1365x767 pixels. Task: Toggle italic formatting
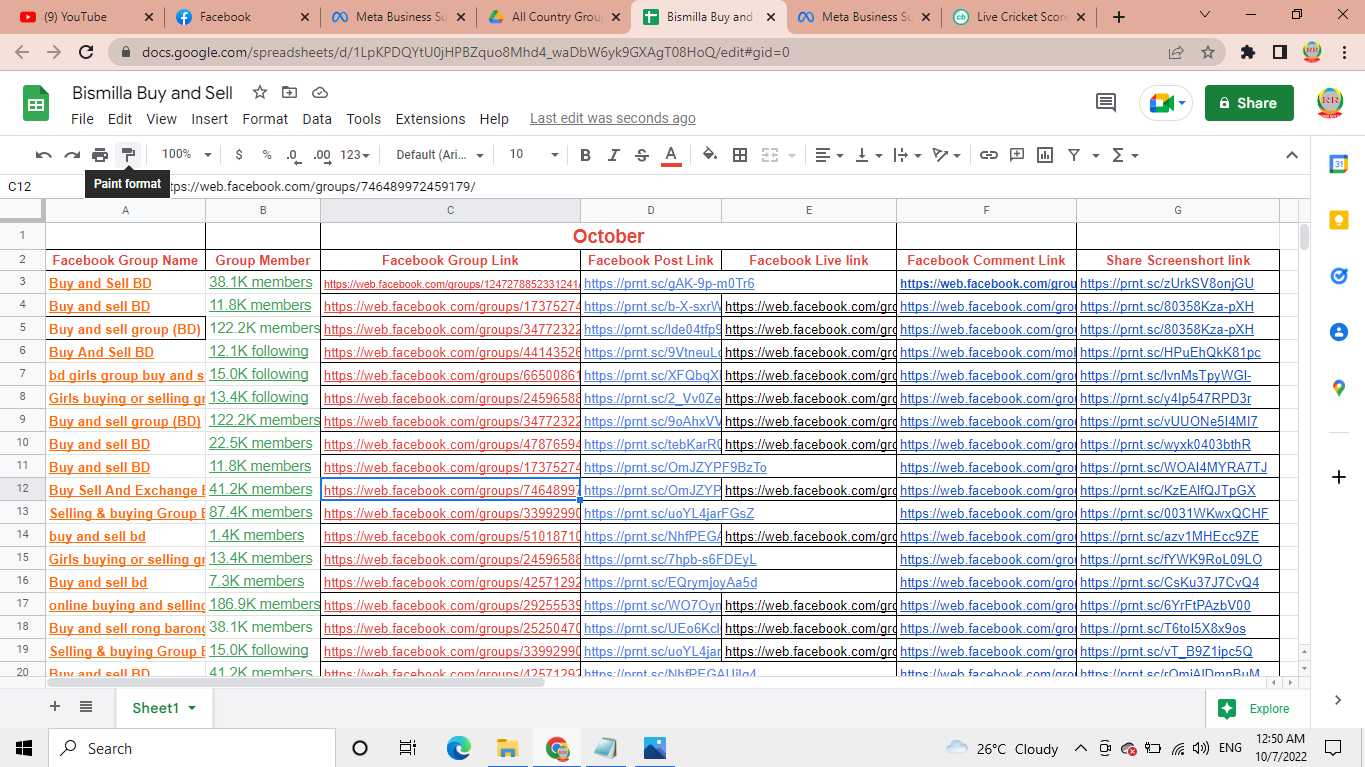point(614,155)
